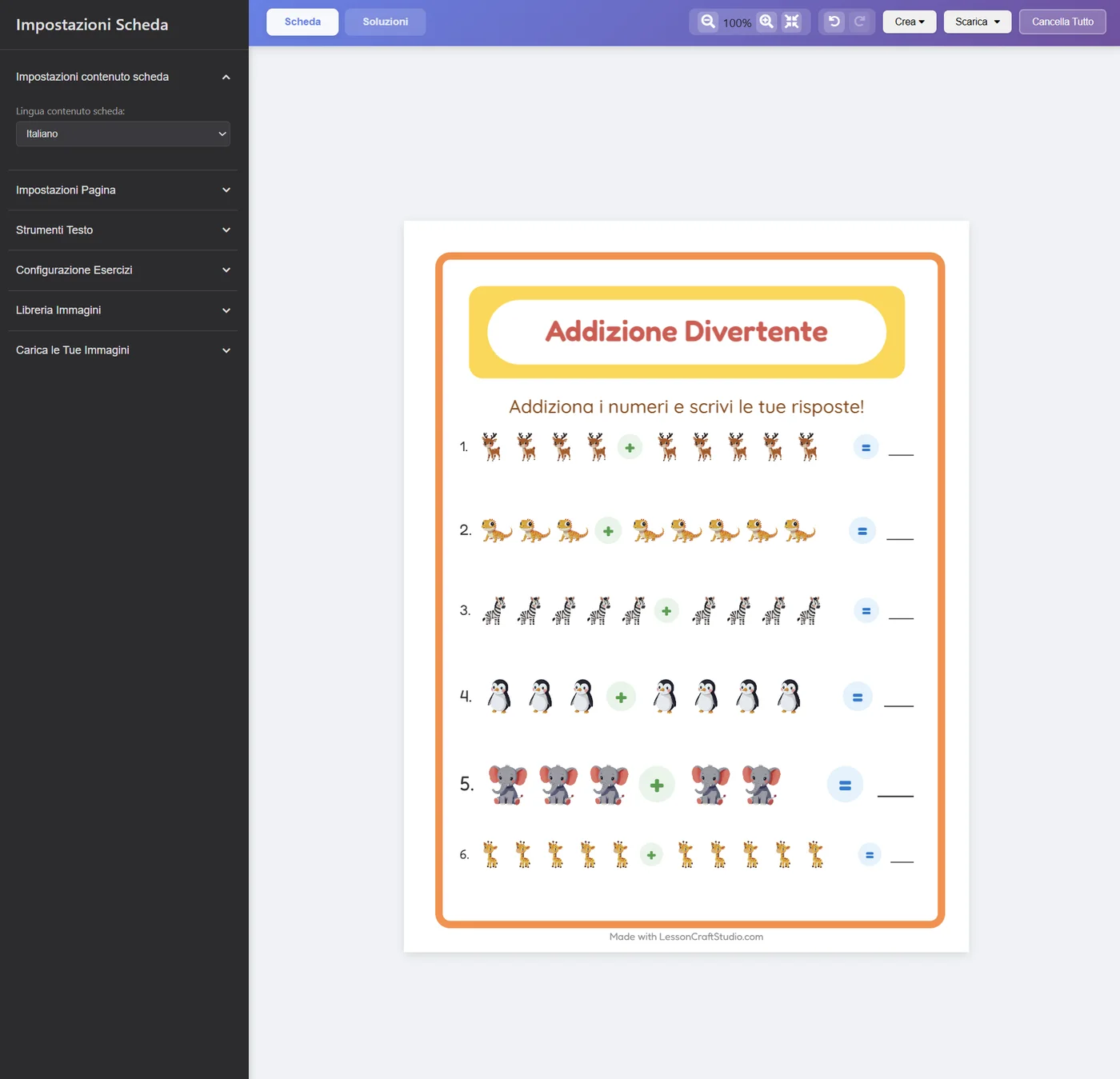The image size is (1120, 1079).
Task: Switch to the Soluzioni tab
Action: tap(386, 22)
